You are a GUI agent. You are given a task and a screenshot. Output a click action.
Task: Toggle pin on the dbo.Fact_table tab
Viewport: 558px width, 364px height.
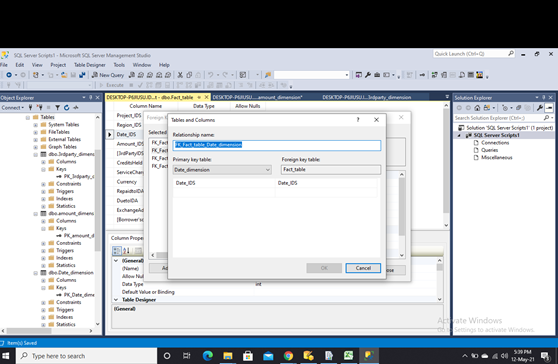199,97
